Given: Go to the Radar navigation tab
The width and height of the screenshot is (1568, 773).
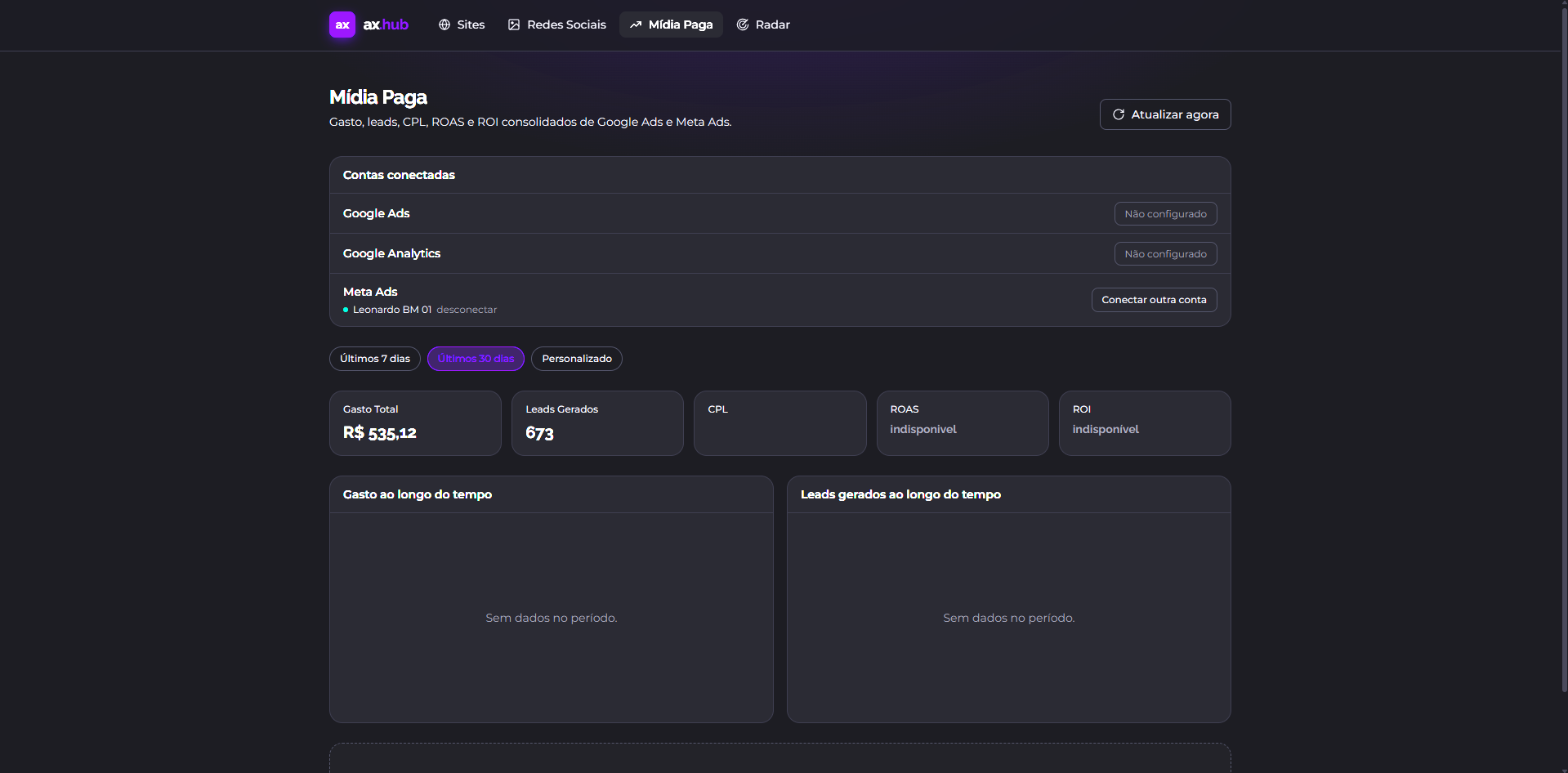Looking at the screenshot, I should point(763,25).
